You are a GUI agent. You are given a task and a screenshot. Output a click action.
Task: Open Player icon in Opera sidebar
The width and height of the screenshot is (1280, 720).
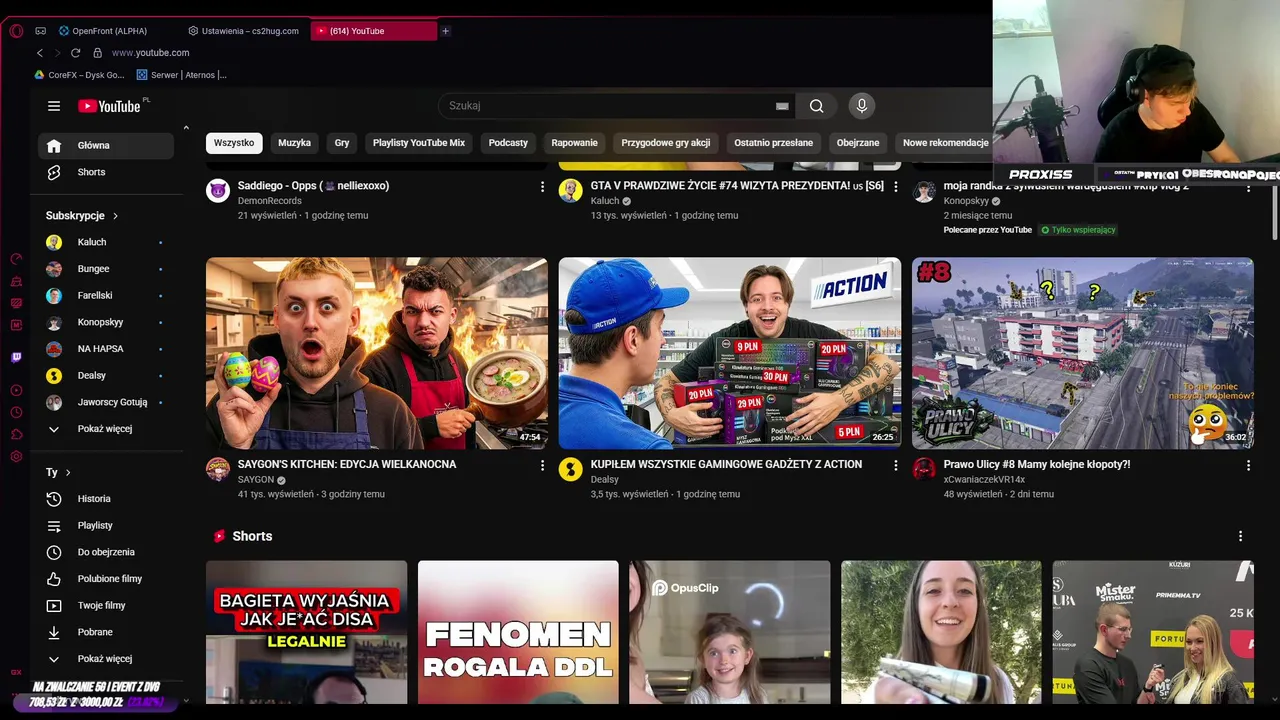tap(16, 390)
